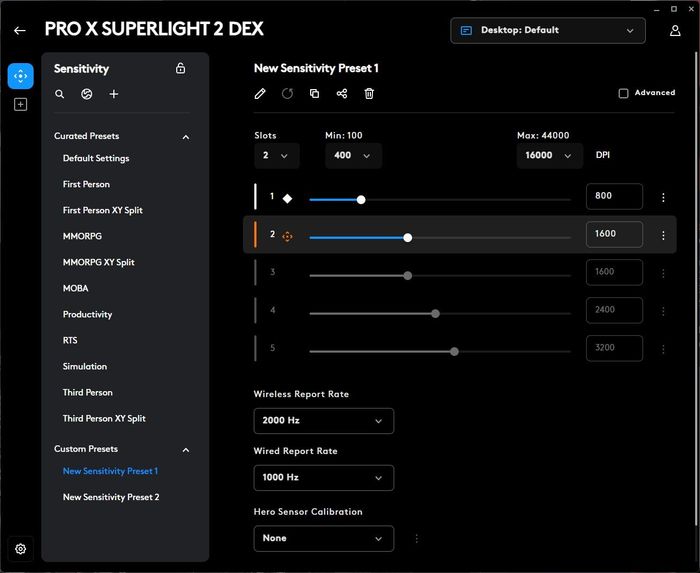700x573 pixels.
Task: Choose the Third Person XY Split preset
Action: tap(104, 419)
